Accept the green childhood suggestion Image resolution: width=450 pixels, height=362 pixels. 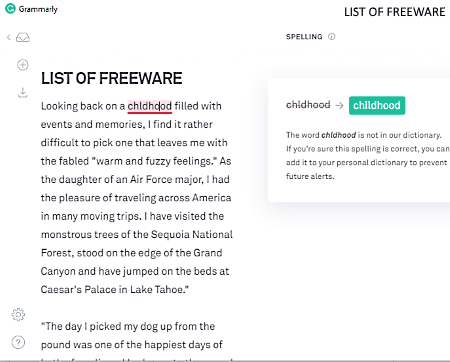pos(377,105)
